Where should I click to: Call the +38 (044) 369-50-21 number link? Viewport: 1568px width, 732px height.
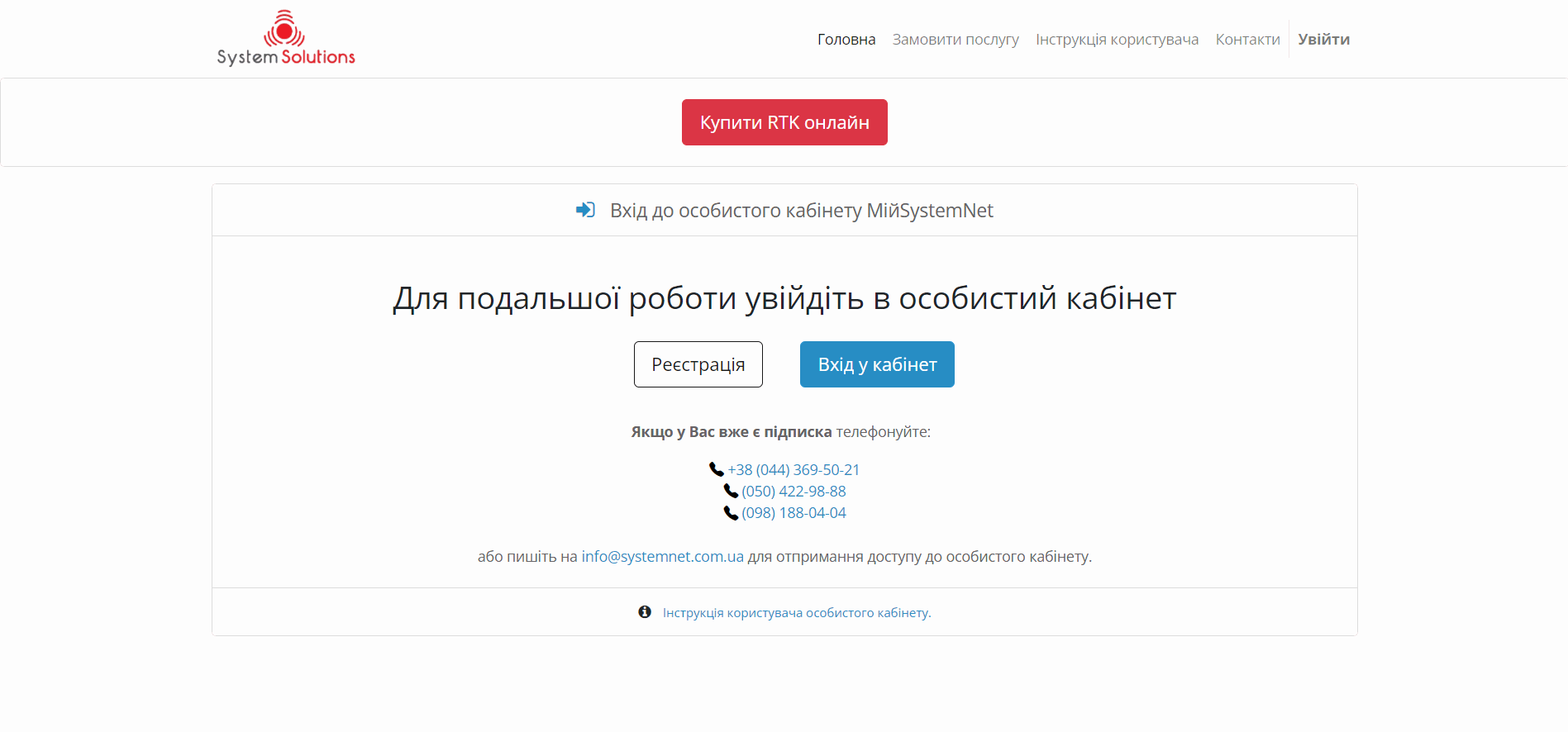794,469
